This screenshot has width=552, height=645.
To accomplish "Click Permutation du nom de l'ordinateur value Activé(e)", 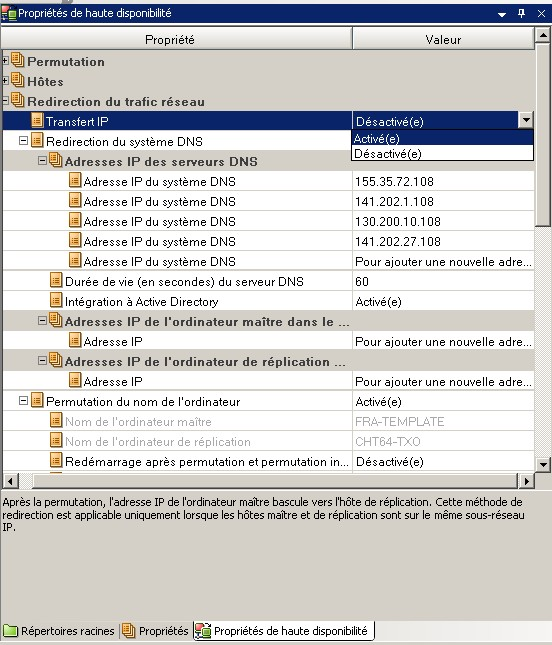I will click(443, 401).
